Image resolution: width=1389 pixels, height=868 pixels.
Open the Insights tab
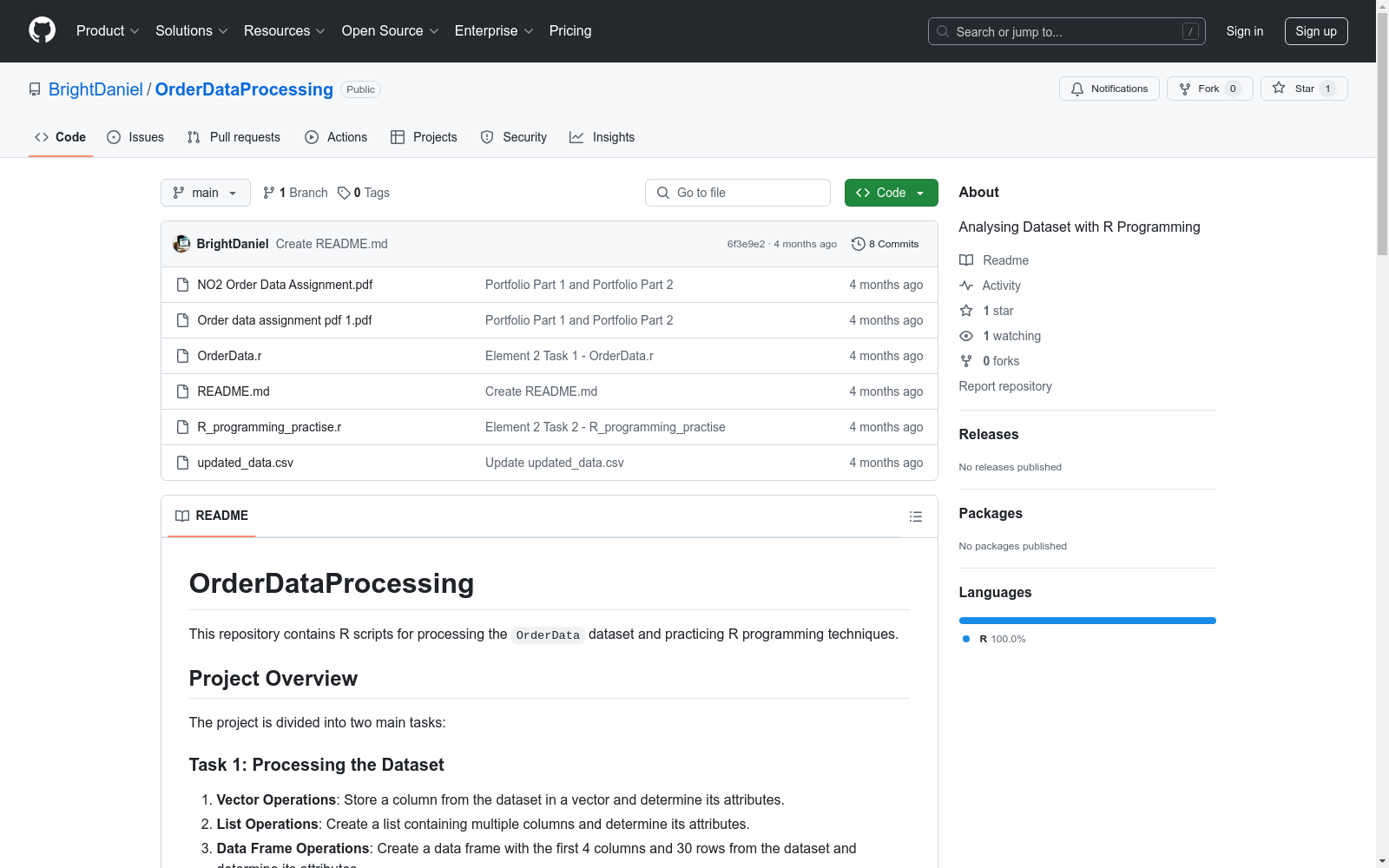pos(602,137)
